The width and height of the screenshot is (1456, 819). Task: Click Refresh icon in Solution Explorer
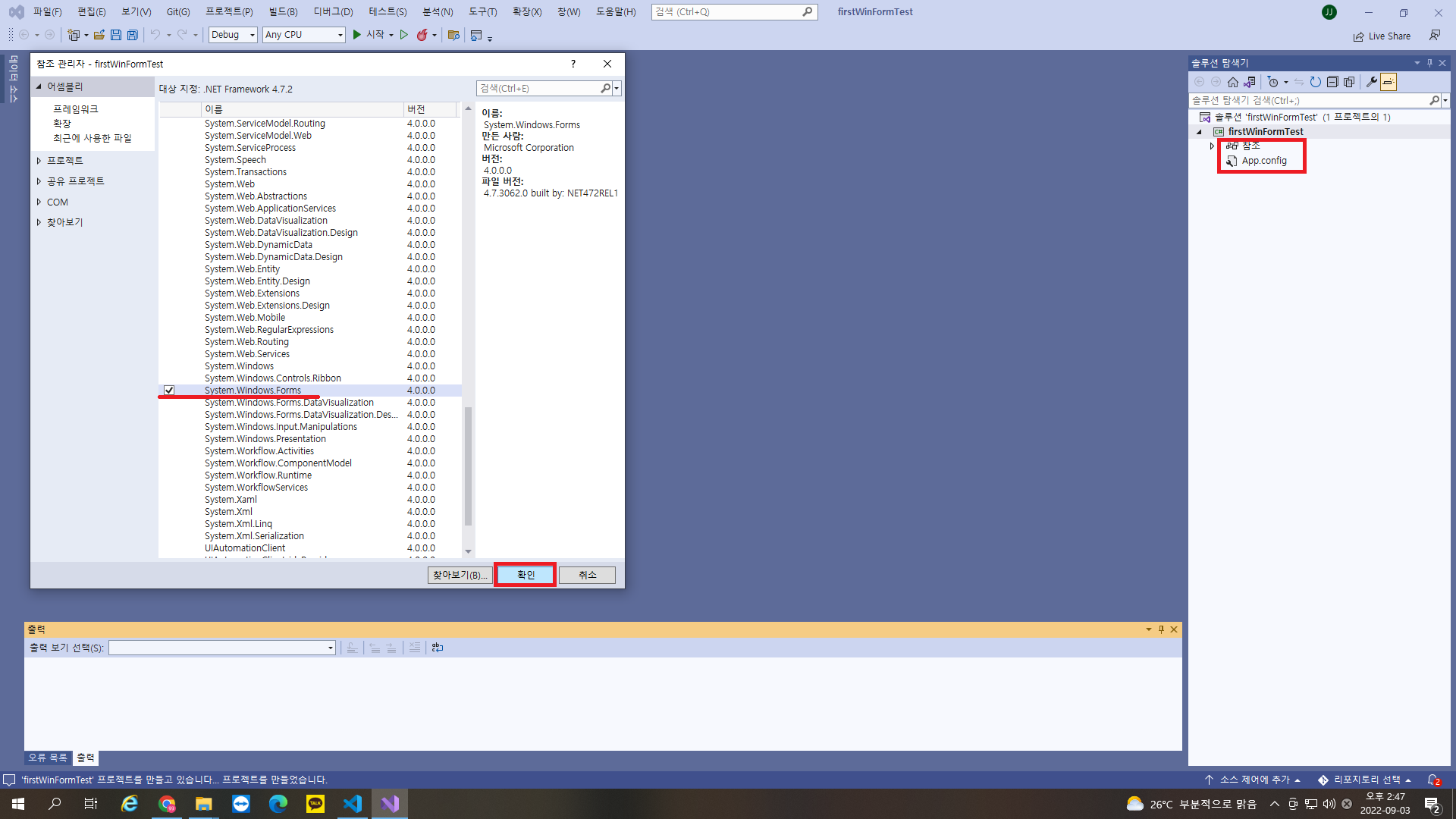point(1316,82)
